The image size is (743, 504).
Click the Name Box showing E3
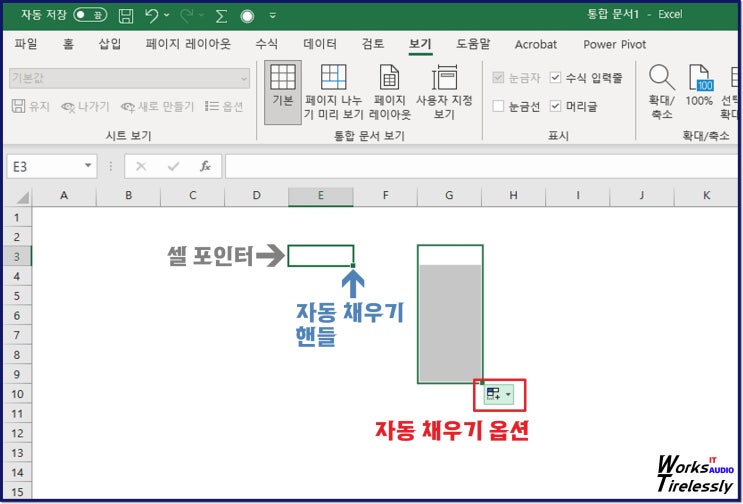pos(45,166)
